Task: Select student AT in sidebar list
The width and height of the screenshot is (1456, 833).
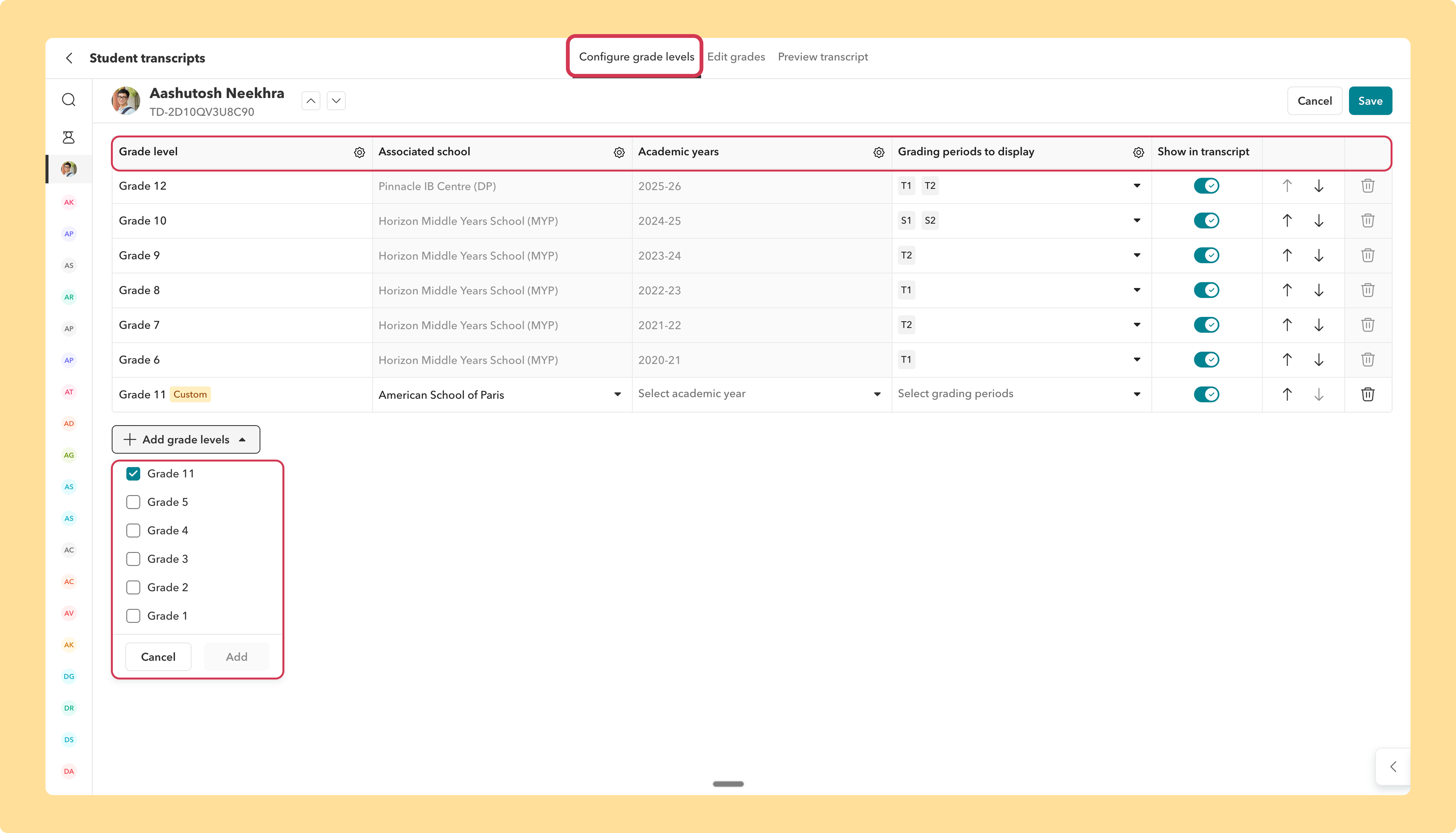Action: (x=69, y=392)
